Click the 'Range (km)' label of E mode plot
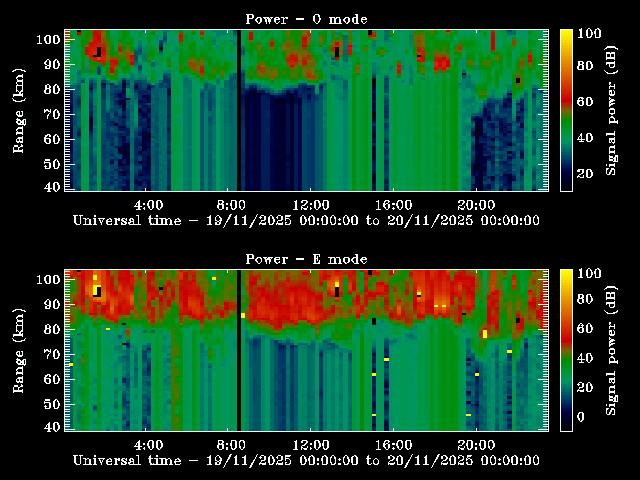The image size is (640, 480). pos(19,349)
